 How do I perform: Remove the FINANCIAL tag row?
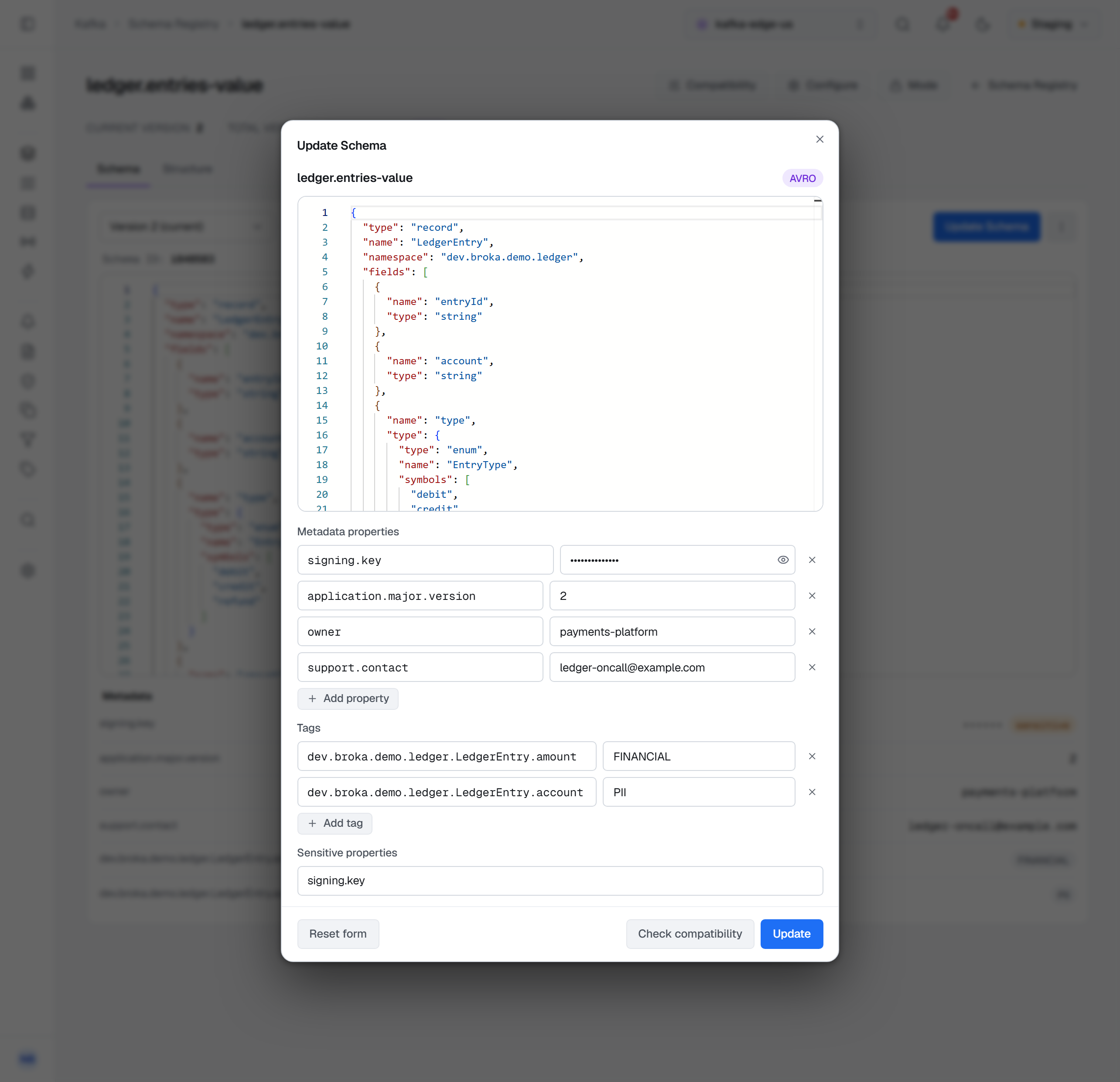812,756
